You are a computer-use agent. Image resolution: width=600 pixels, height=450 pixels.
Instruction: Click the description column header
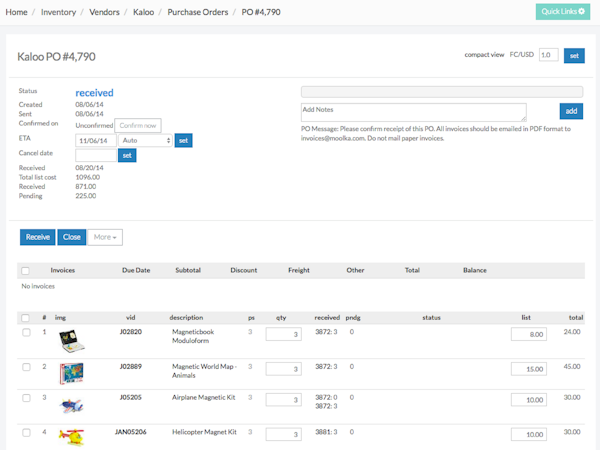pos(186,318)
